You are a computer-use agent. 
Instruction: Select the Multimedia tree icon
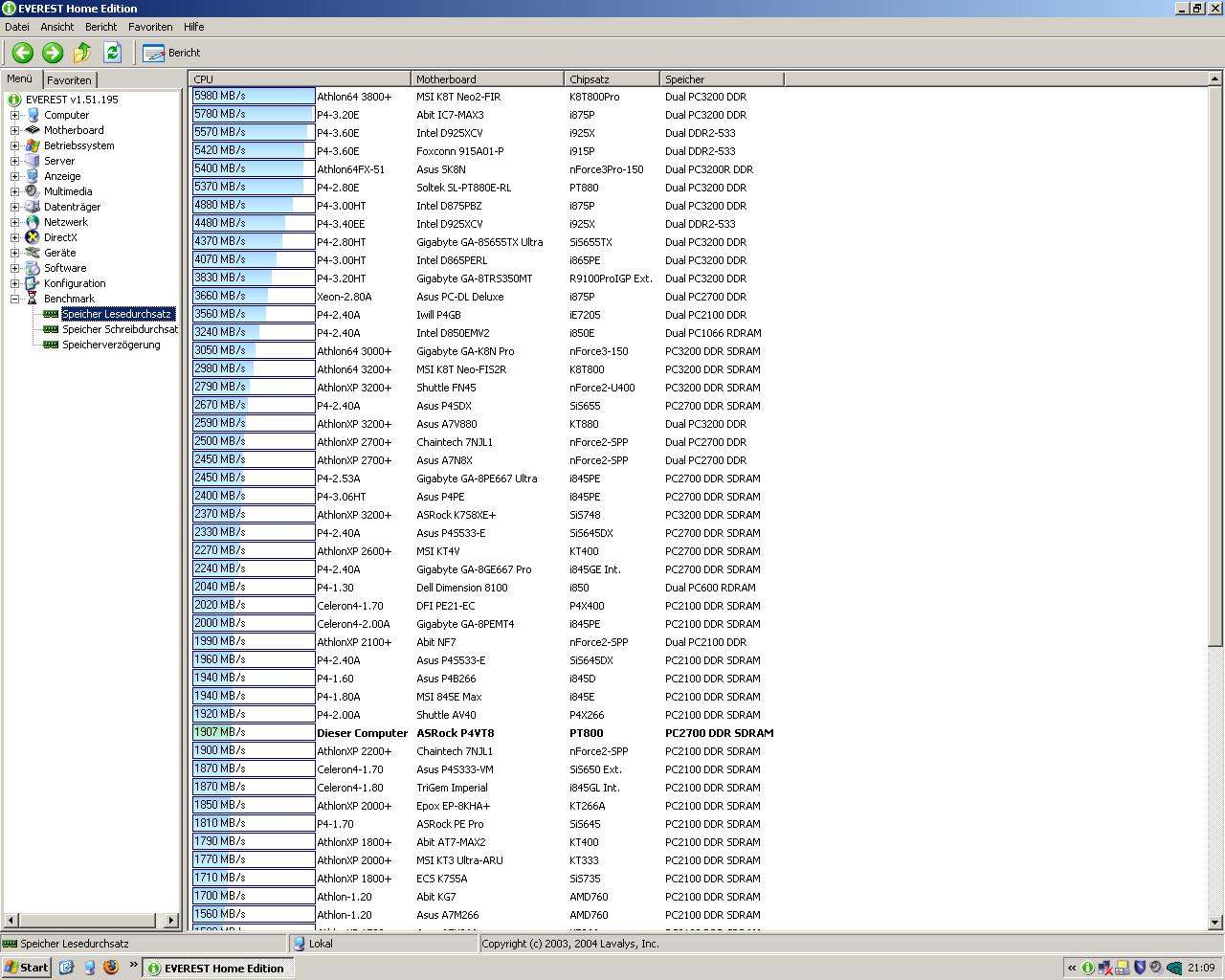pos(33,191)
